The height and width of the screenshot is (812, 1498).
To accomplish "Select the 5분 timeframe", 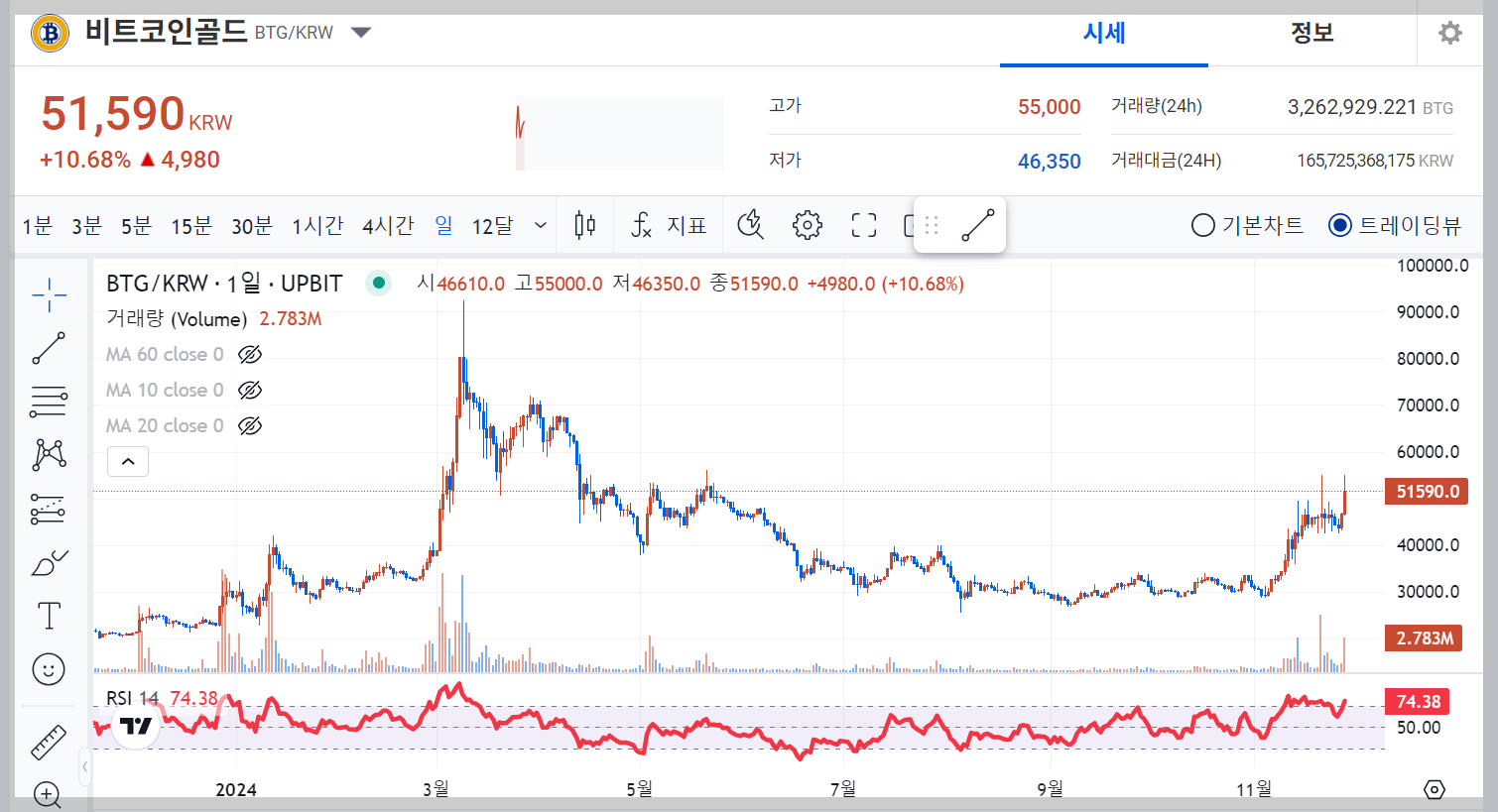I will (137, 226).
